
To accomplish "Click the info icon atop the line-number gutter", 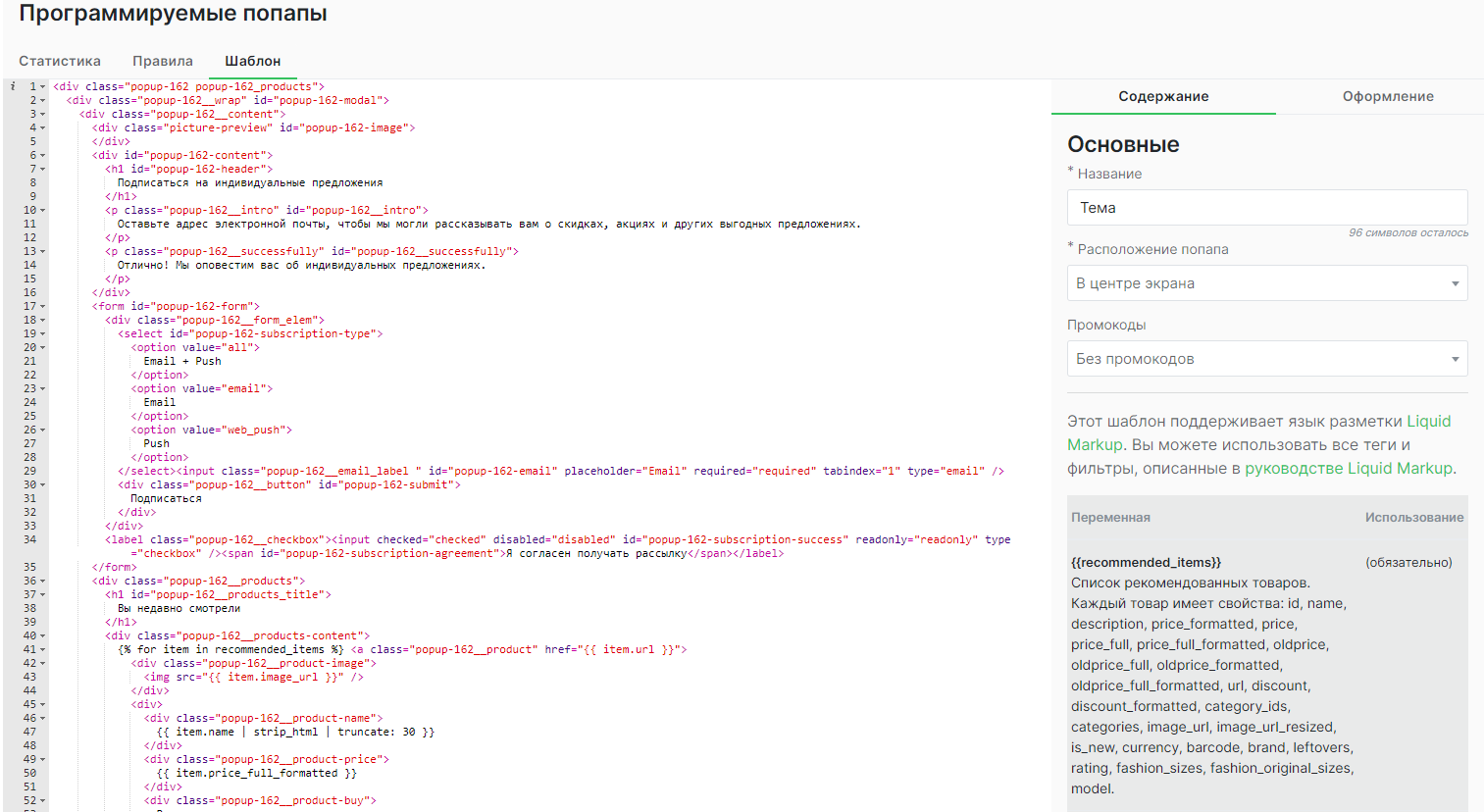I will click(x=11, y=85).
